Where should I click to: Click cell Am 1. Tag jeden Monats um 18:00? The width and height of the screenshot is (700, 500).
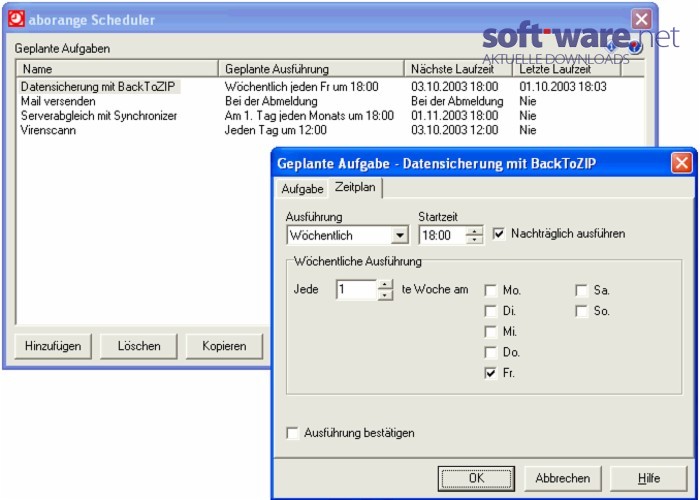tap(309, 116)
